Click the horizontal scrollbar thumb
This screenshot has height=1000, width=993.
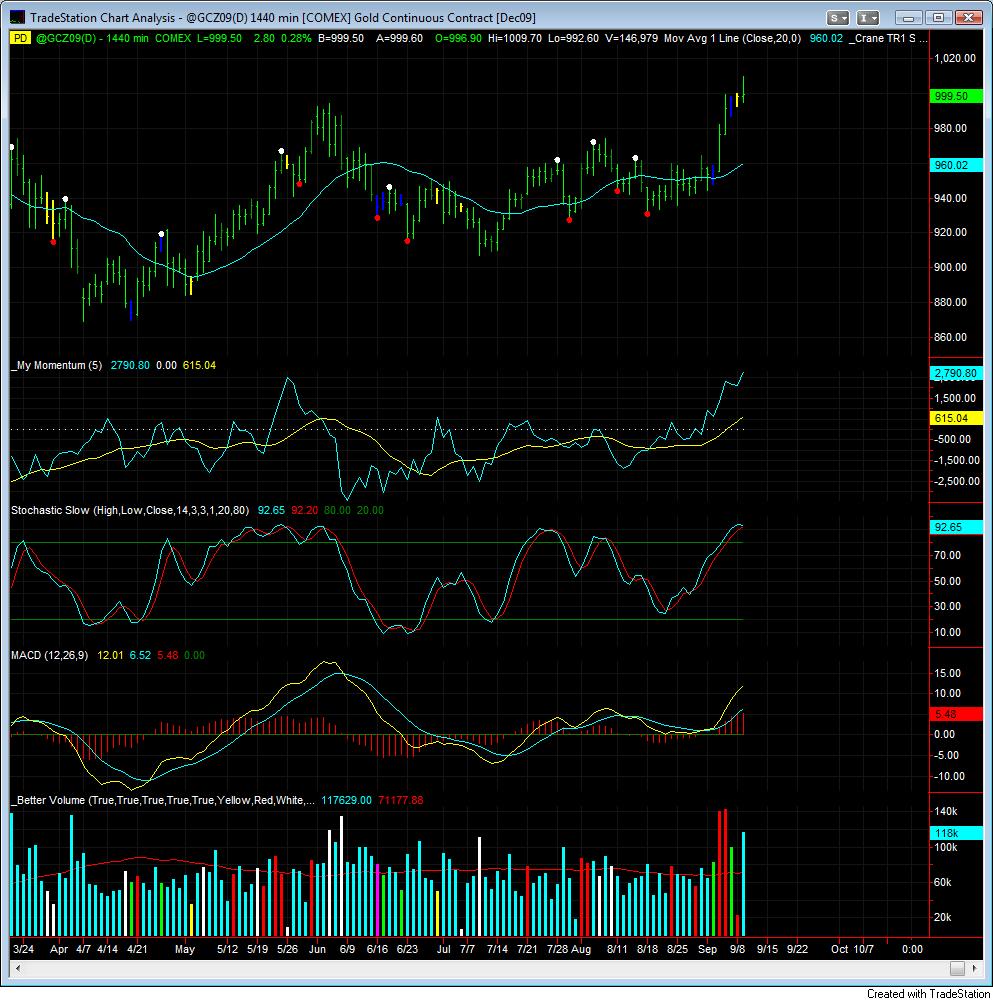pos(957,968)
